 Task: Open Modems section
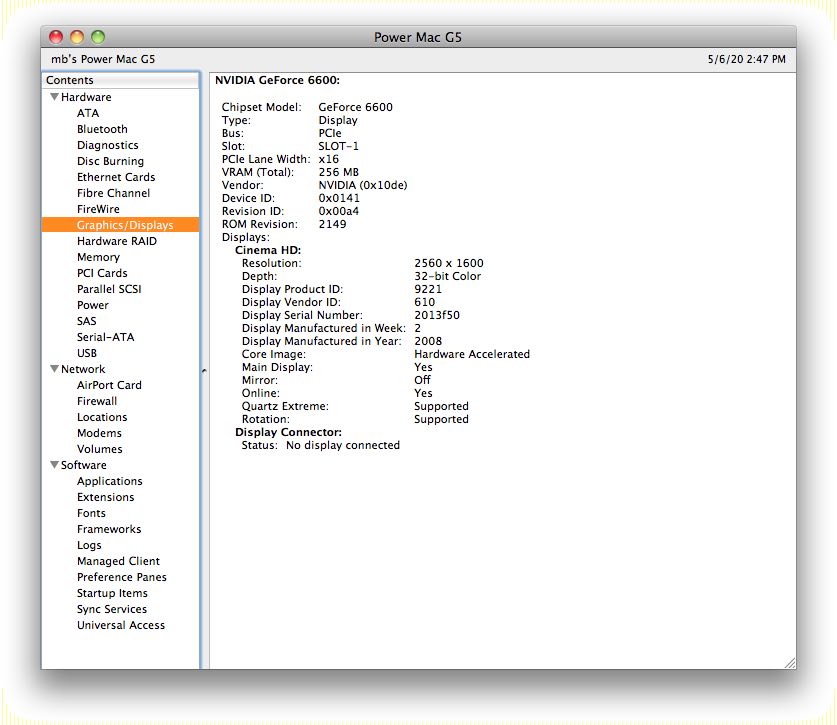coord(99,434)
